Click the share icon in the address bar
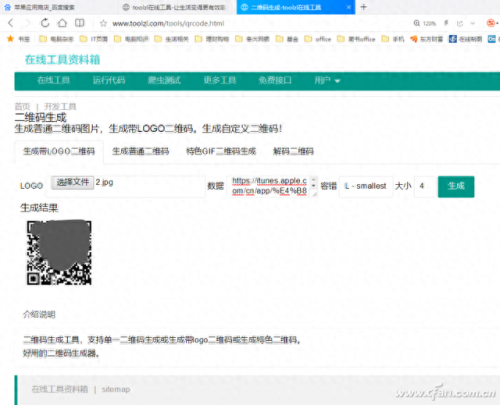Screen dimensions: 500x405 coord(460,23)
